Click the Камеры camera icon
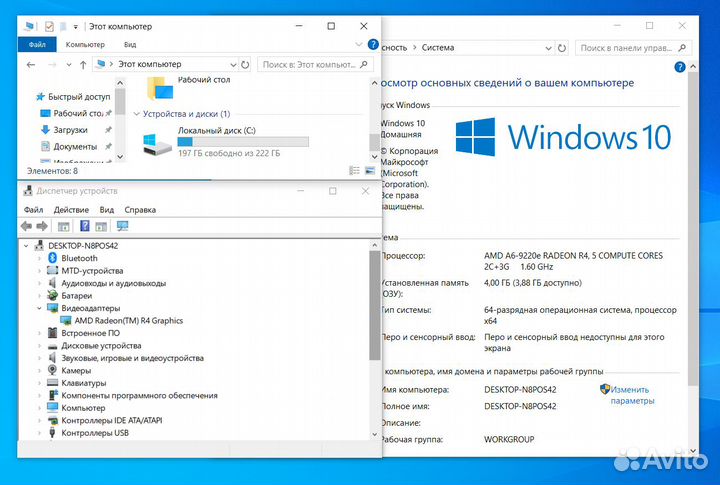The height and width of the screenshot is (485, 720). [52, 370]
